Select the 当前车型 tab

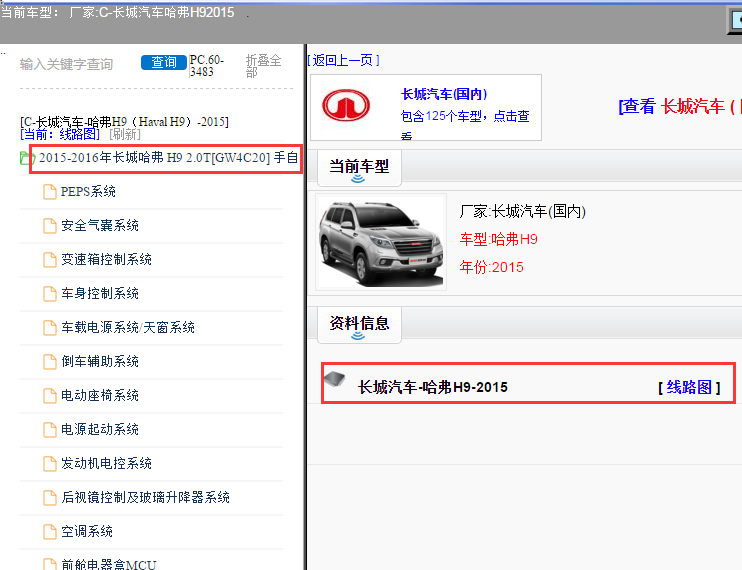[x=359, y=167]
